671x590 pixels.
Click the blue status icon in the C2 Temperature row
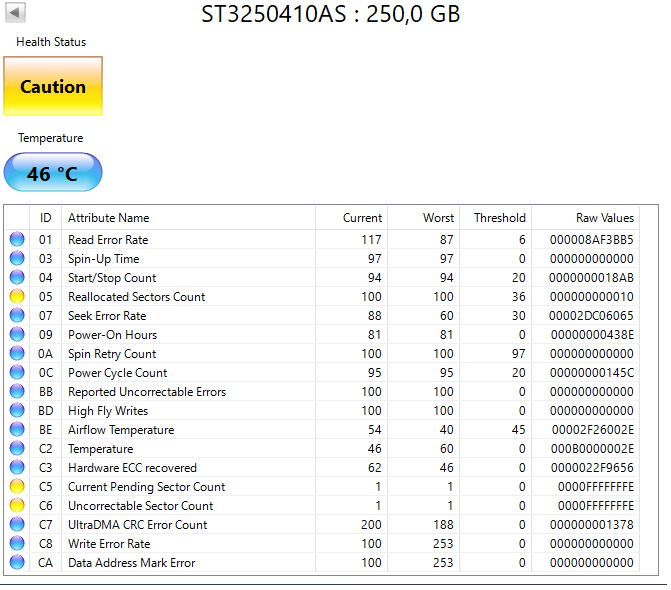pos(17,448)
